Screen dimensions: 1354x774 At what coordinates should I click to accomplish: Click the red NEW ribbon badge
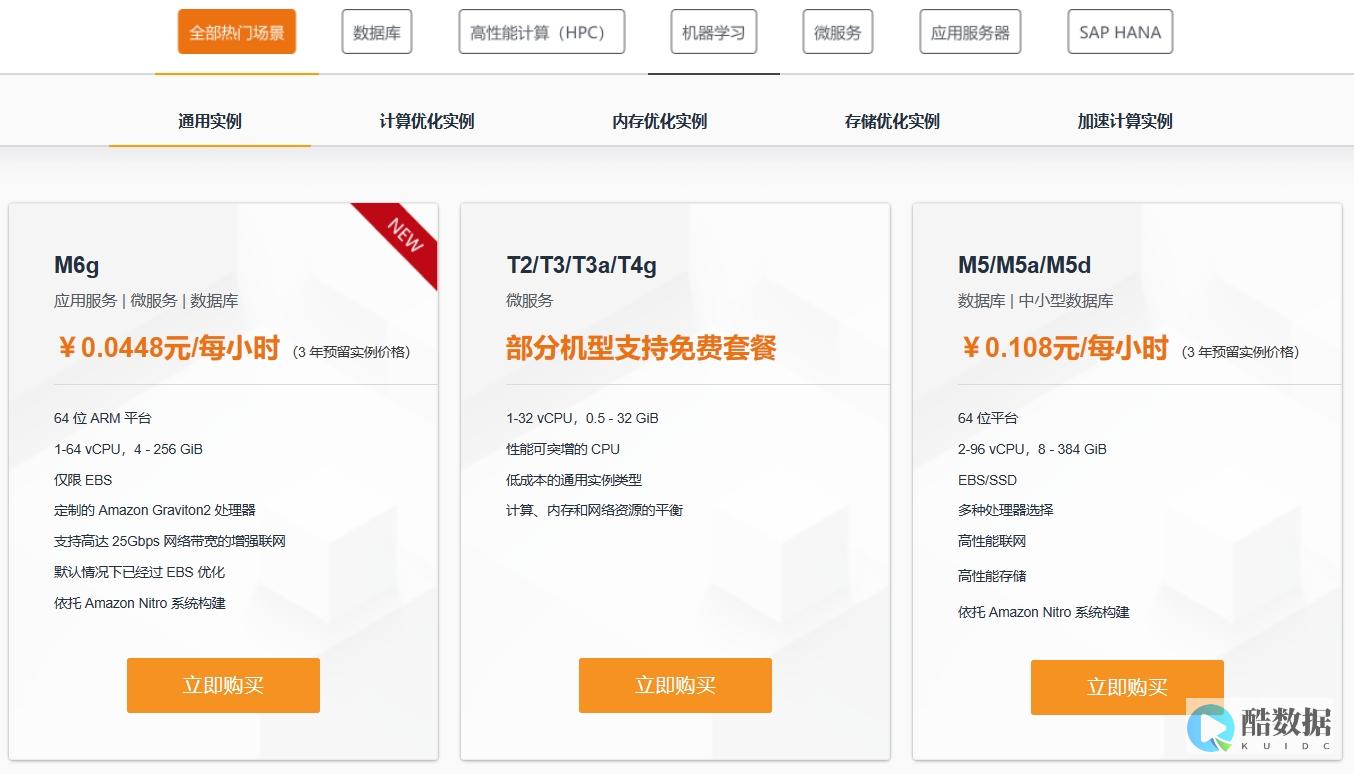[404, 236]
